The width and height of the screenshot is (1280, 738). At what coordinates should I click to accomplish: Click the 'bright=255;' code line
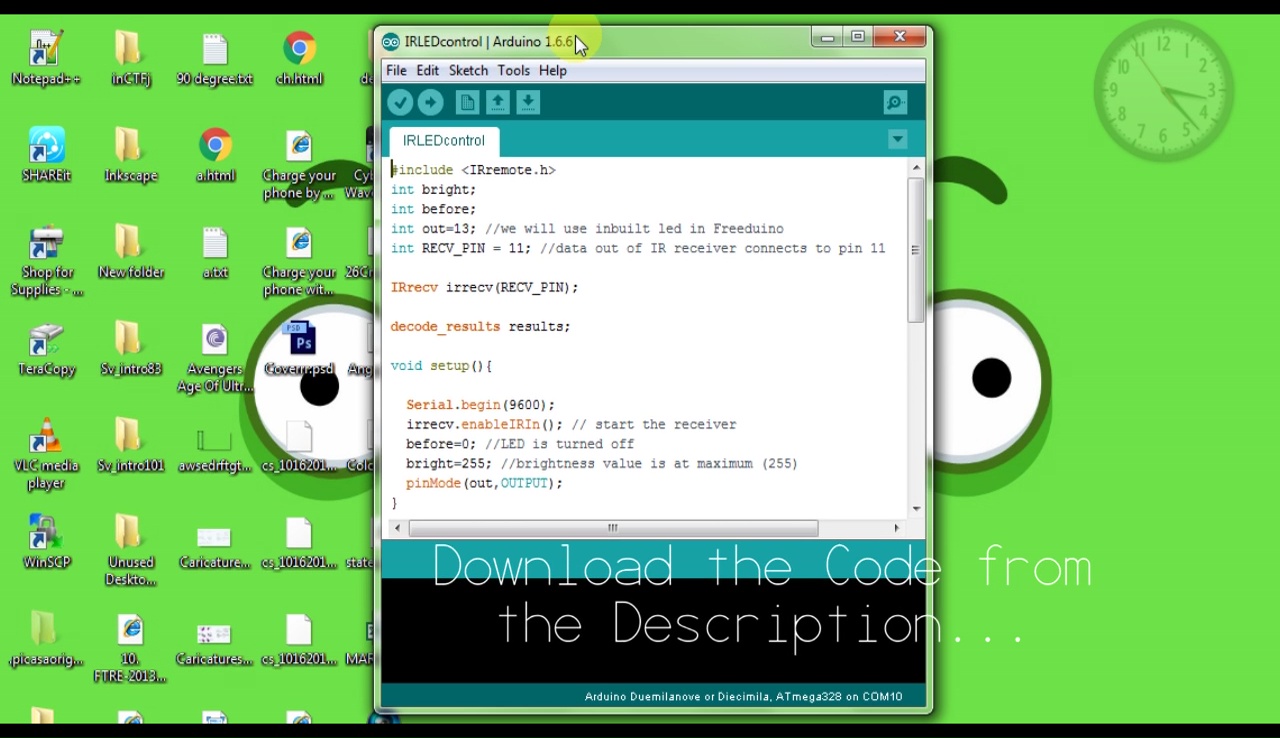click(x=602, y=464)
